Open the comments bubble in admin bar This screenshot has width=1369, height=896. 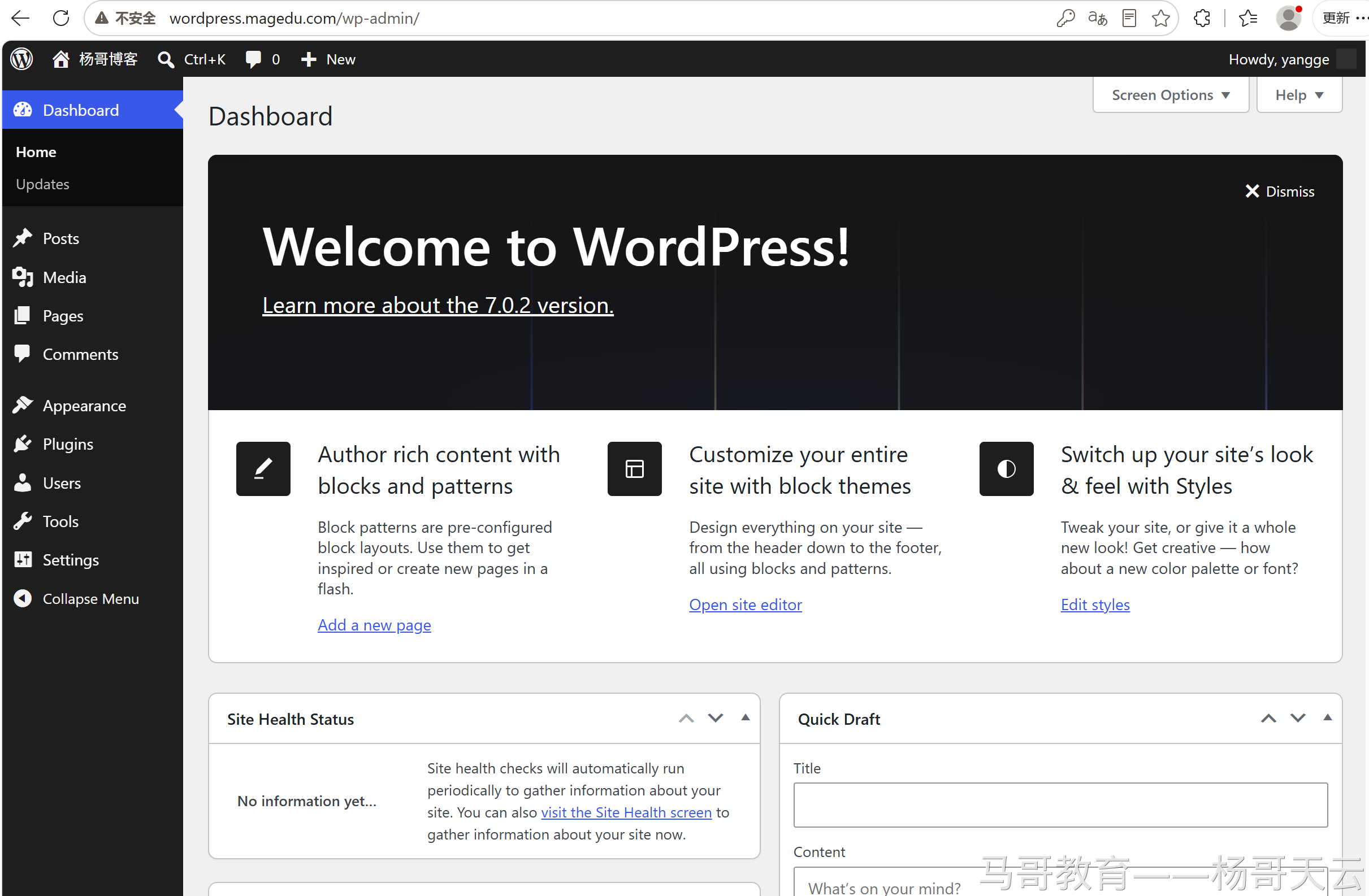[253, 59]
